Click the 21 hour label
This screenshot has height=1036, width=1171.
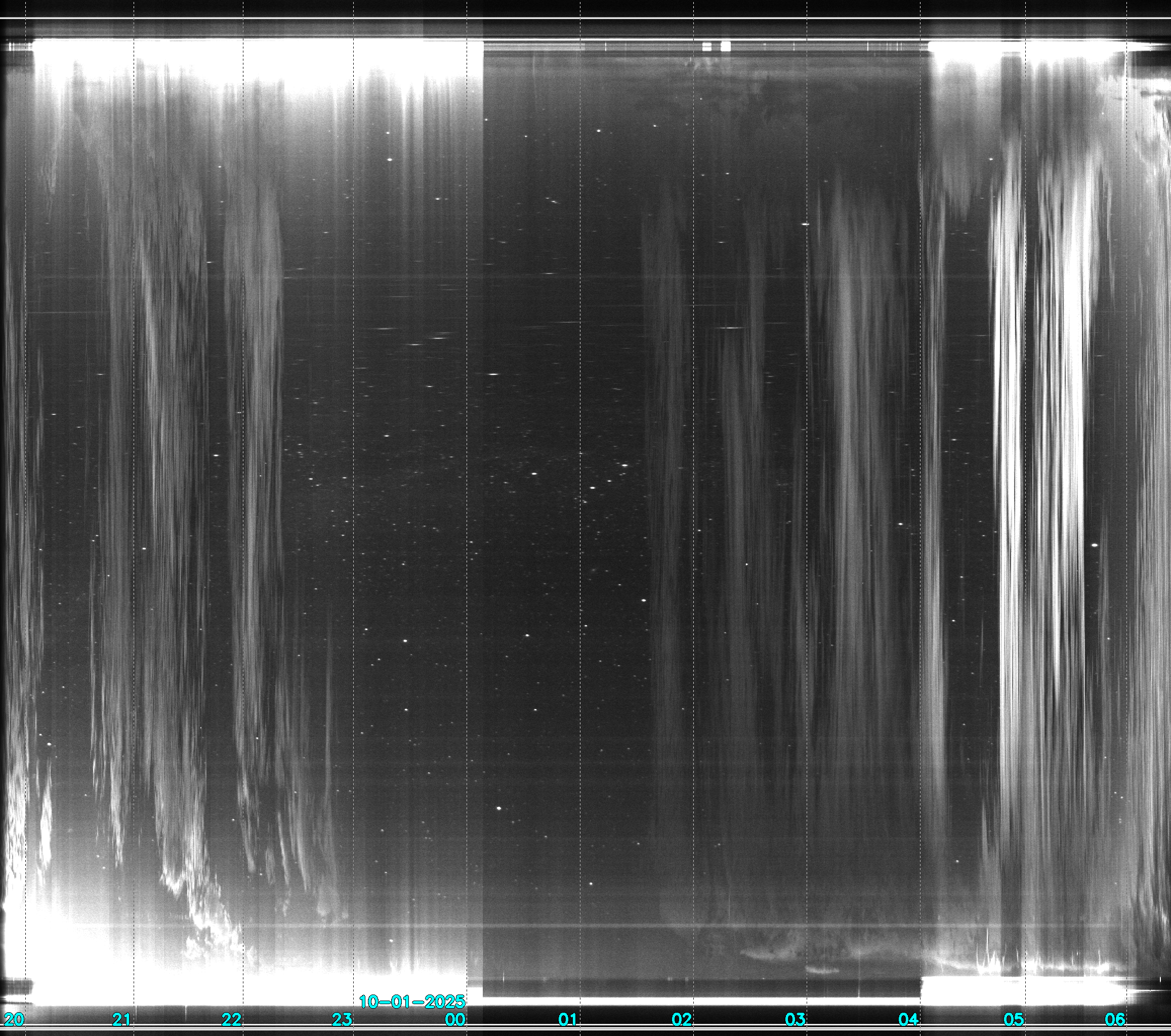(x=121, y=1019)
